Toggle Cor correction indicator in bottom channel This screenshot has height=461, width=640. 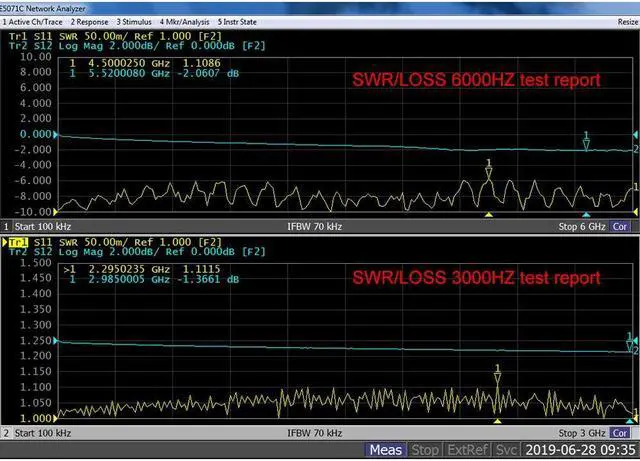point(621,433)
